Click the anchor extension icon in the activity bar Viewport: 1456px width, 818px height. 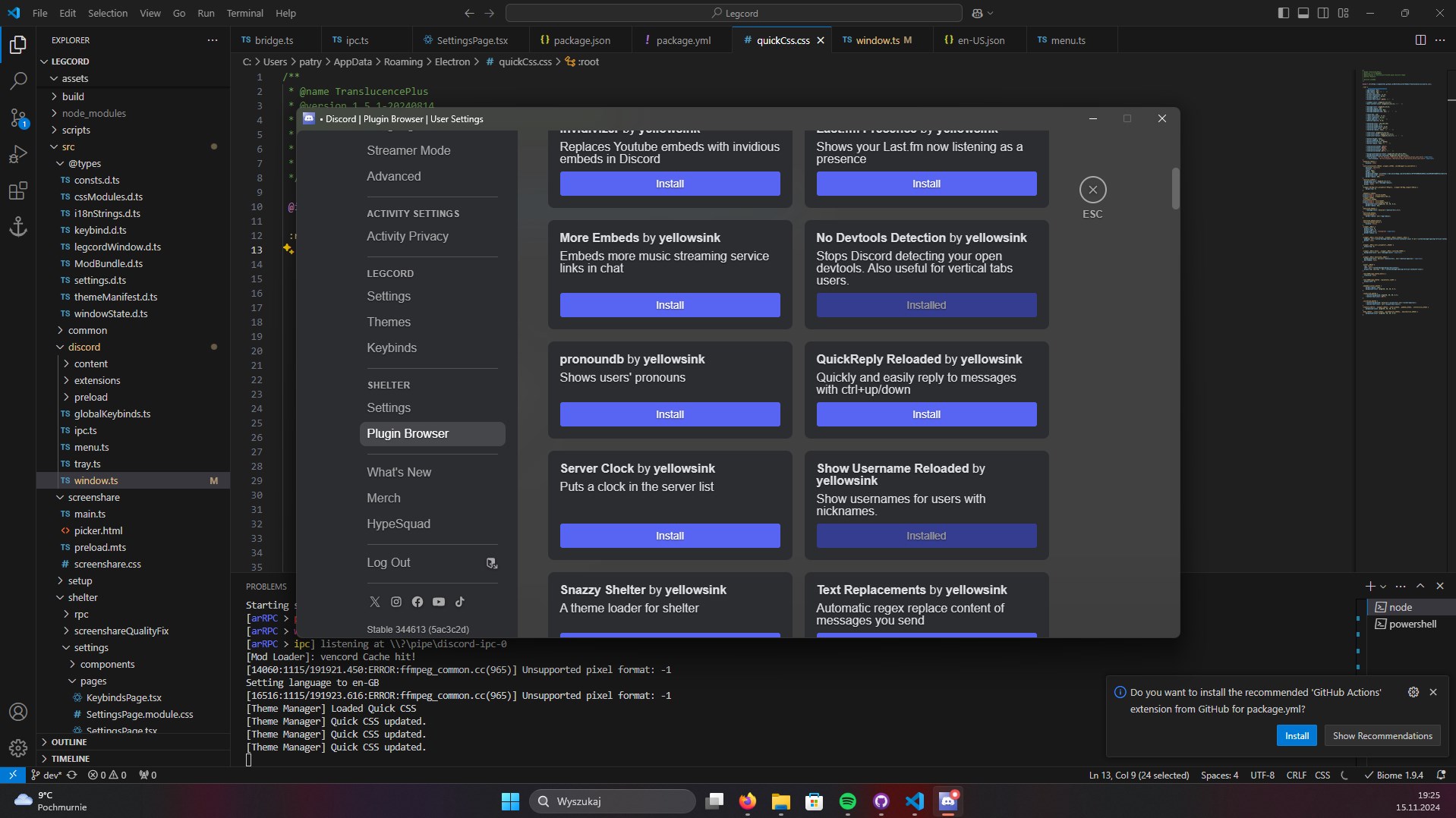[18, 226]
